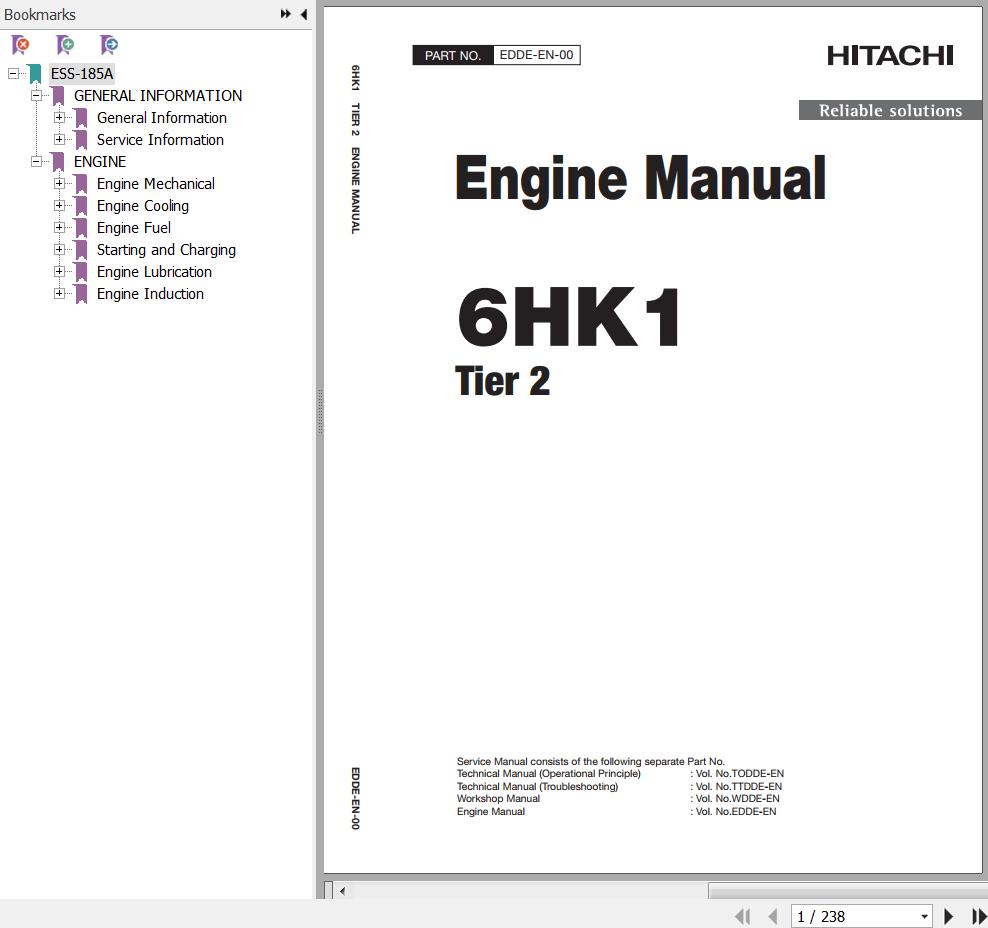
Task: Click the 6HK1 model heading
Action: coord(569,317)
